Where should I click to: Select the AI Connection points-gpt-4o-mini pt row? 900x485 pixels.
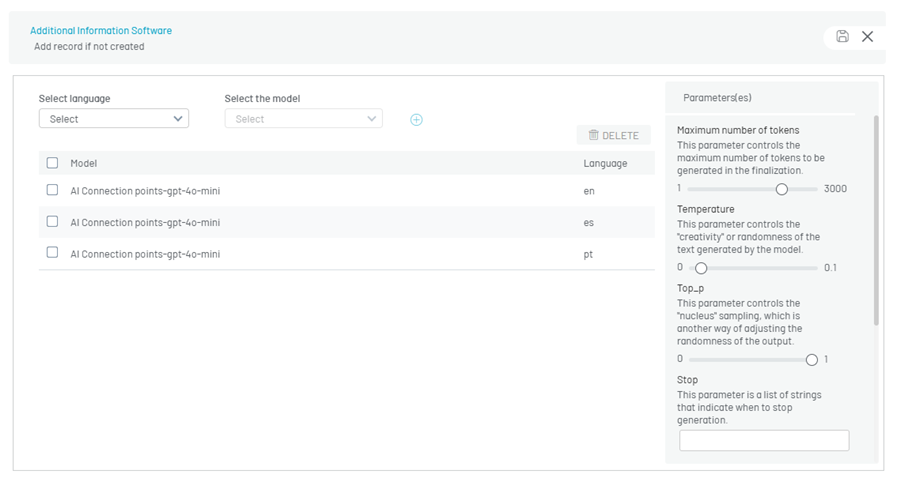(x=347, y=254)
